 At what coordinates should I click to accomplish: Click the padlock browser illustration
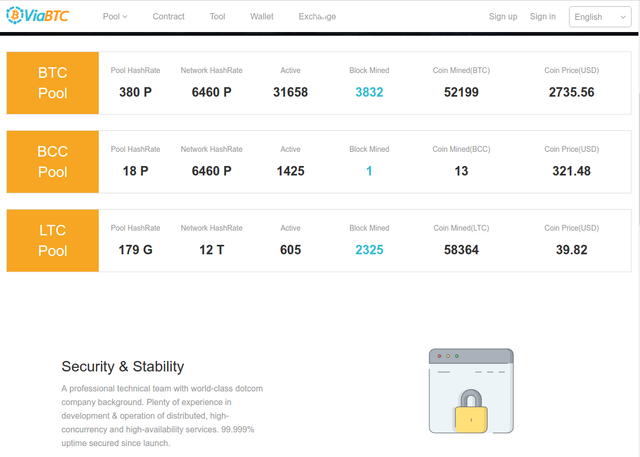(x=470, y=391)
